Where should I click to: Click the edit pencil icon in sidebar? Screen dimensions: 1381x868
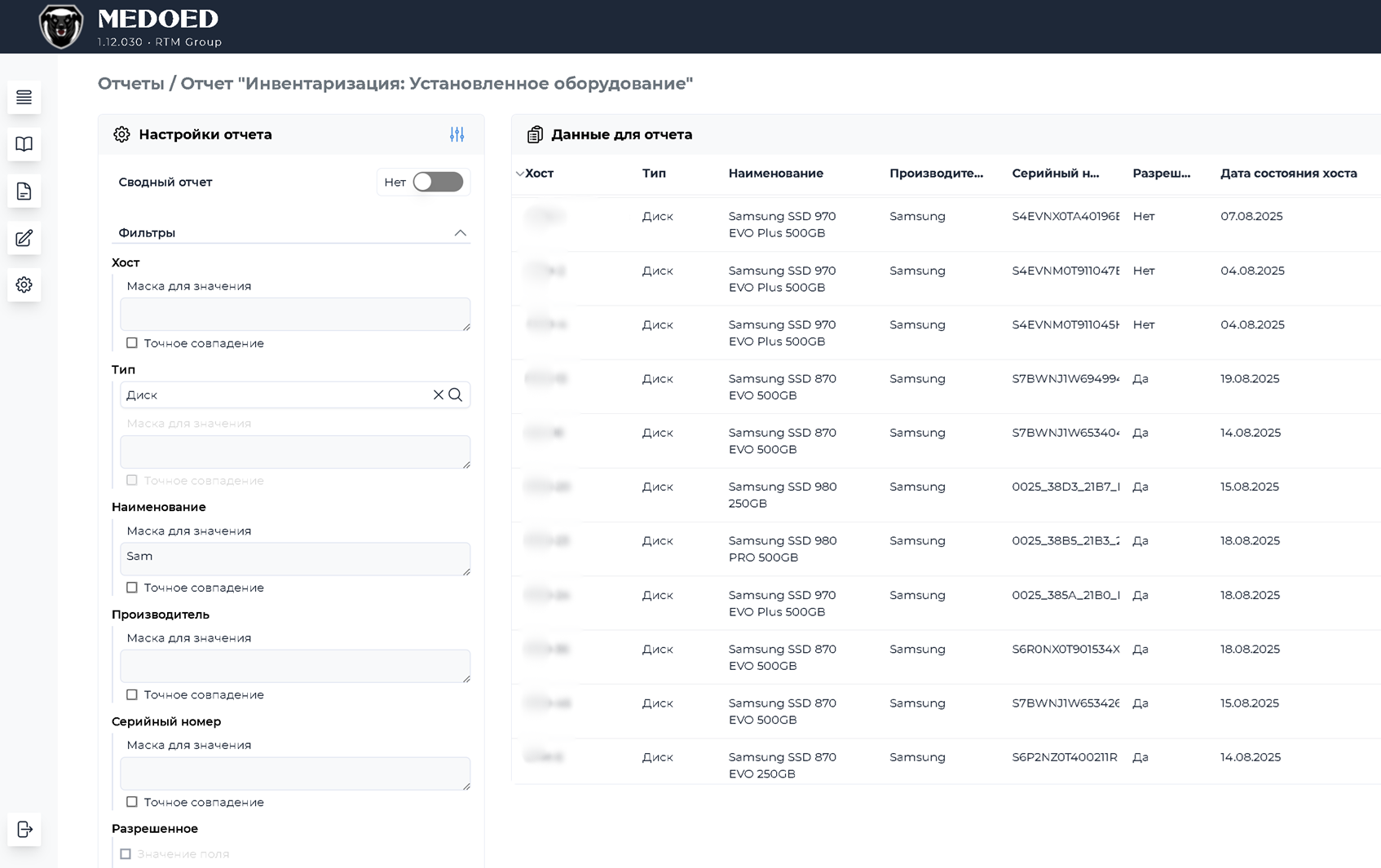[24, 238]
